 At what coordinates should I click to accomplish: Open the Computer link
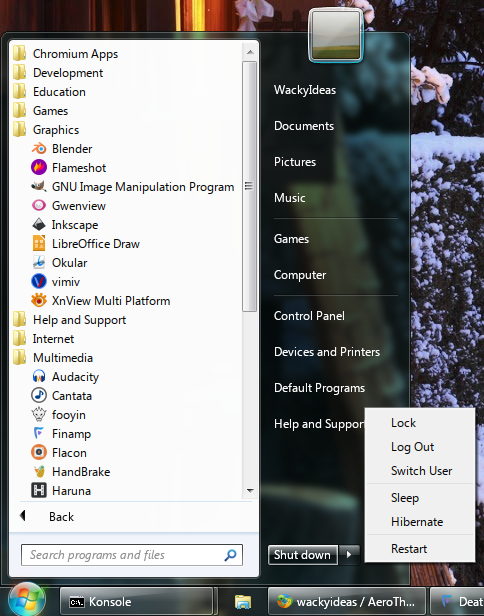pyautogui.click(x=300, y=275)
